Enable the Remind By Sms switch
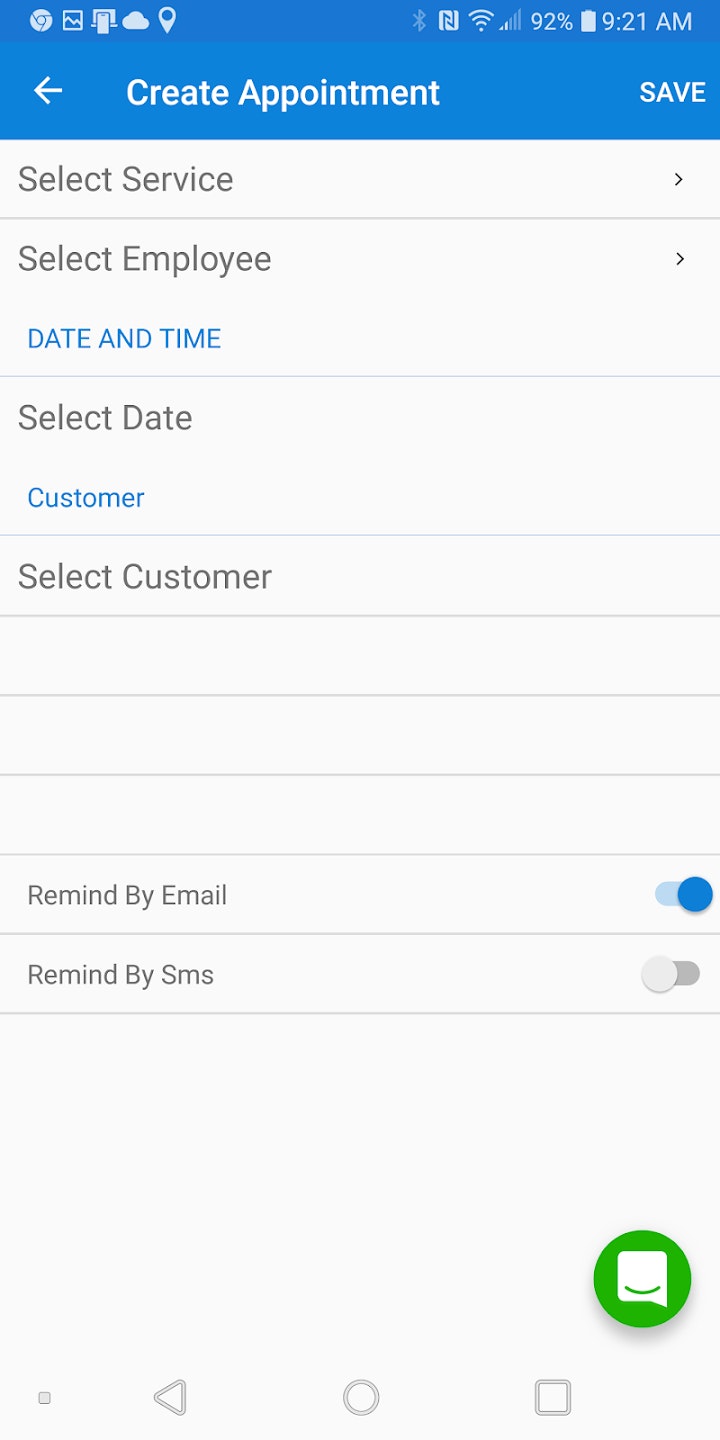Screen dimensions: 720x1440 click(670, 974)
